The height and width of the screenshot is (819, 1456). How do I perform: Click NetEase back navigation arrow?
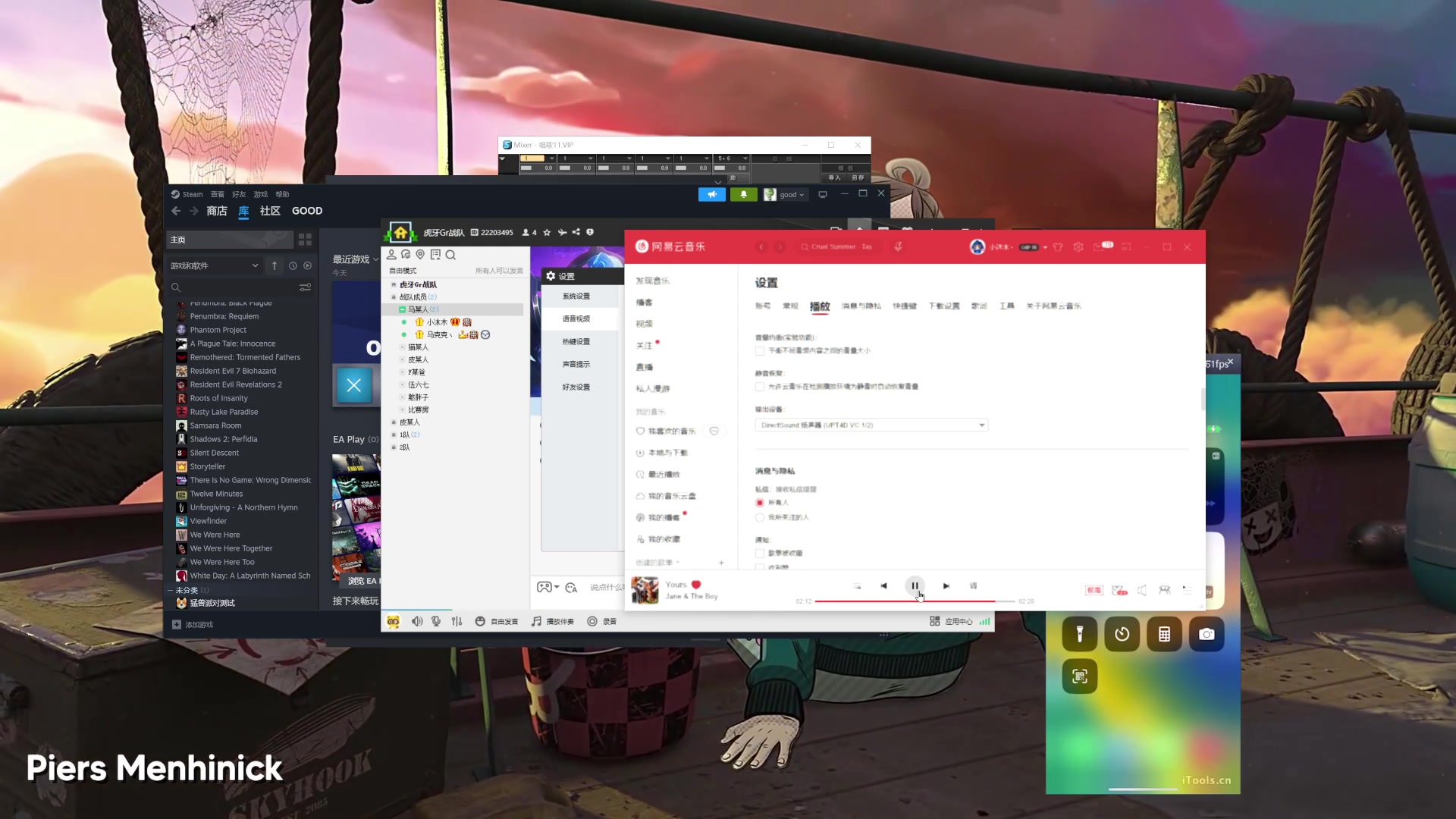click(x=761, y=246)
